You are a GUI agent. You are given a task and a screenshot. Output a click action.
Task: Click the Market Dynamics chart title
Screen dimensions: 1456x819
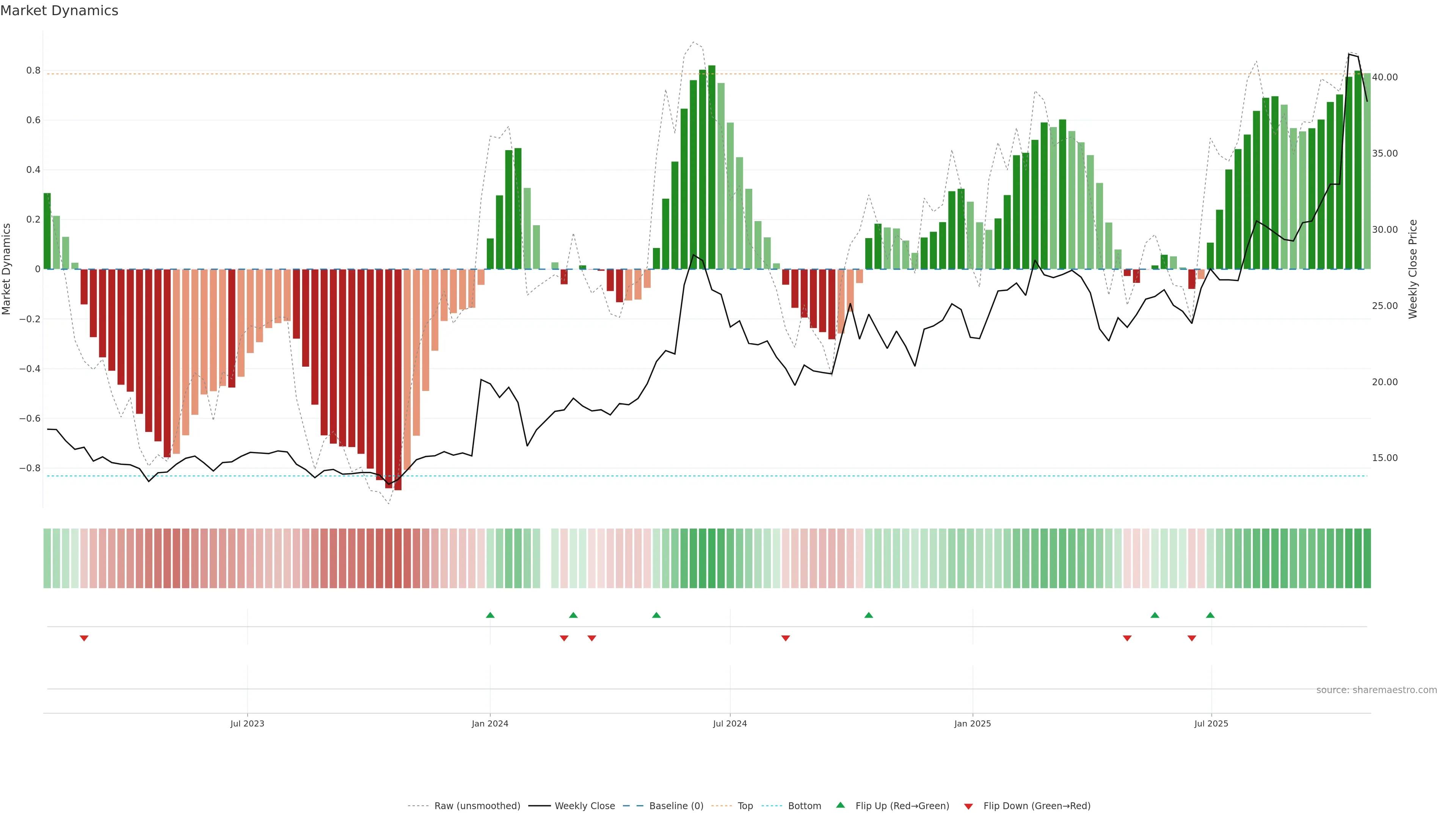pyautogui.click(x=60, y=11)
